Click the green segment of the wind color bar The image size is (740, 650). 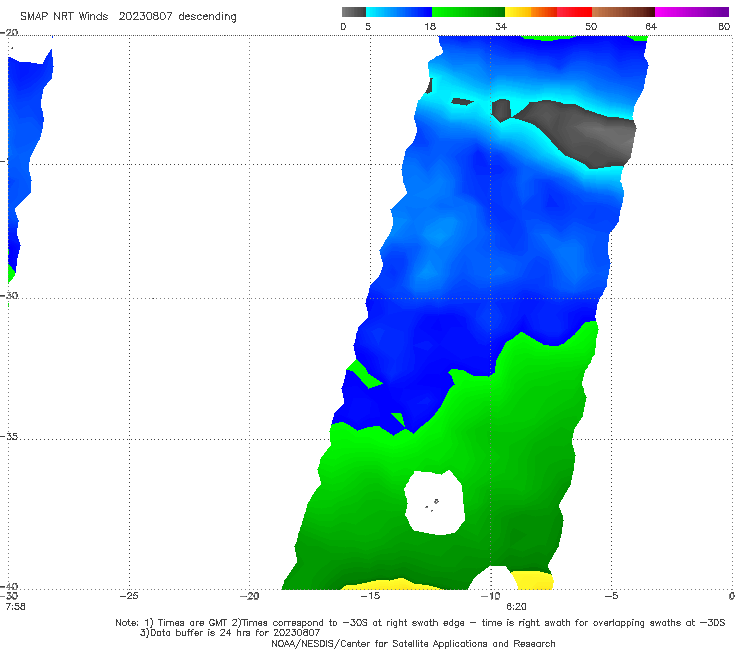[x=468, y=12]
